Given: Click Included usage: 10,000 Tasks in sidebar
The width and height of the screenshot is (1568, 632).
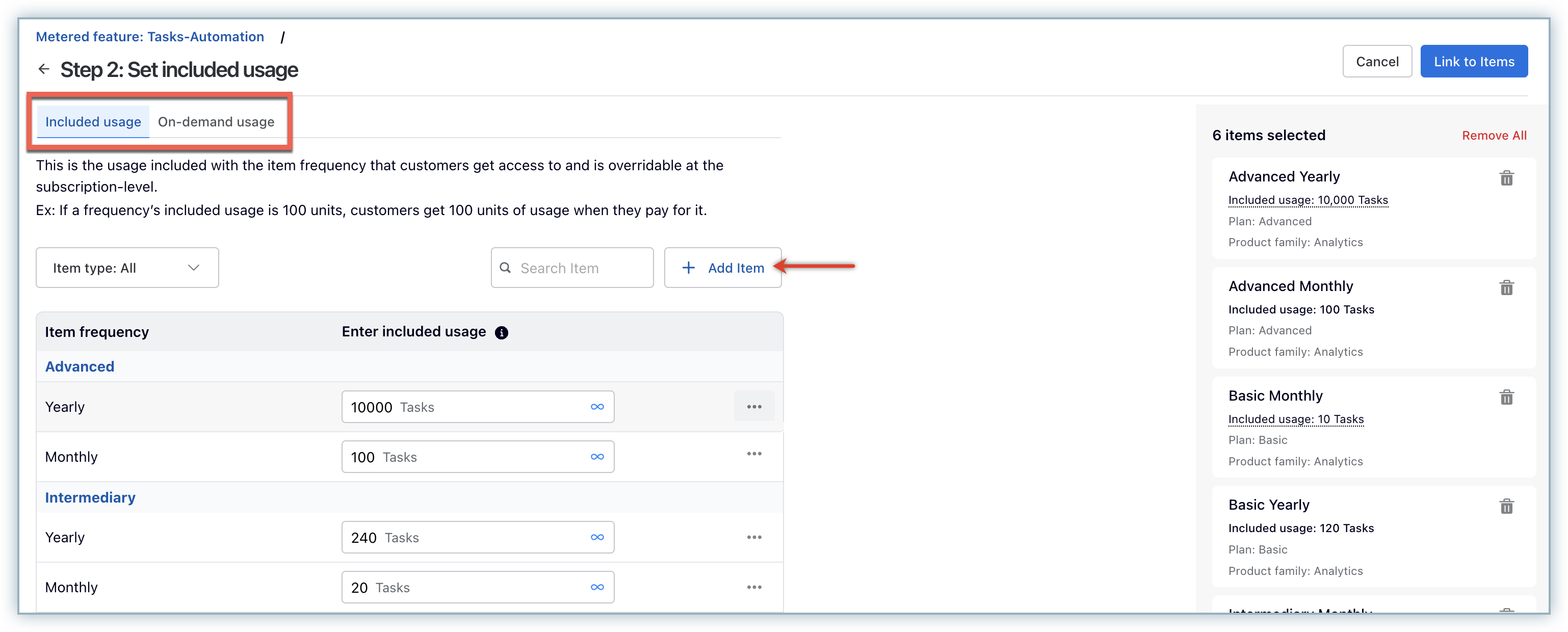Looking at the screenshot, I should 1308,200.
